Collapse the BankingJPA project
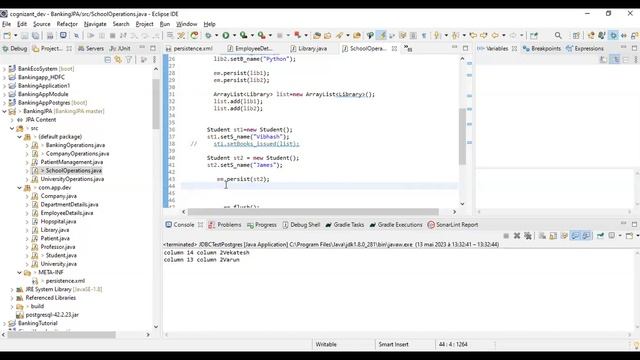The width and height of the screenshot is (640, 360). coord(4,111)
